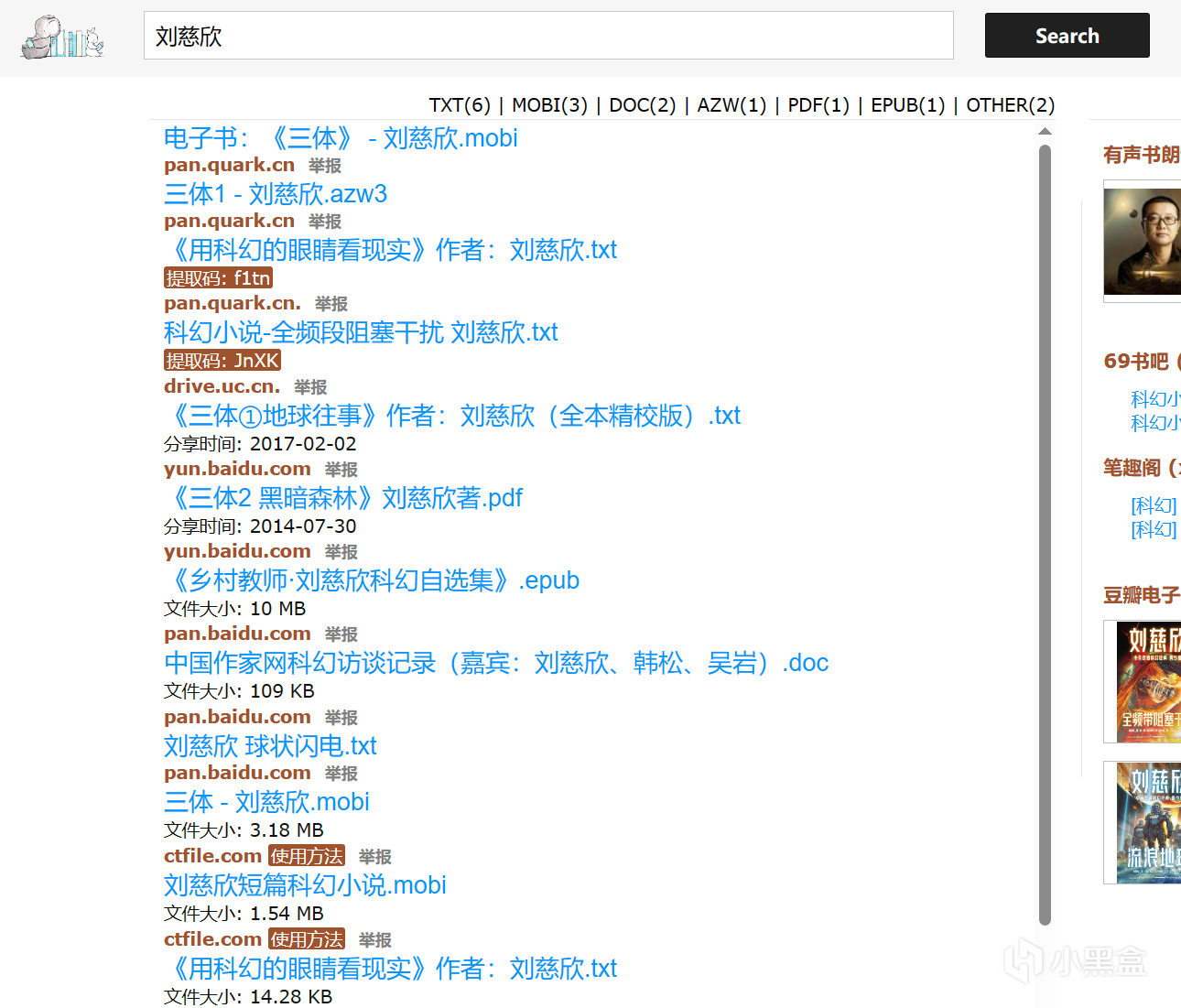Screen dimensions: 1181x1008
Task: Click second 科幻小 link under 69书吧
Action: (x=1155, y=423)
